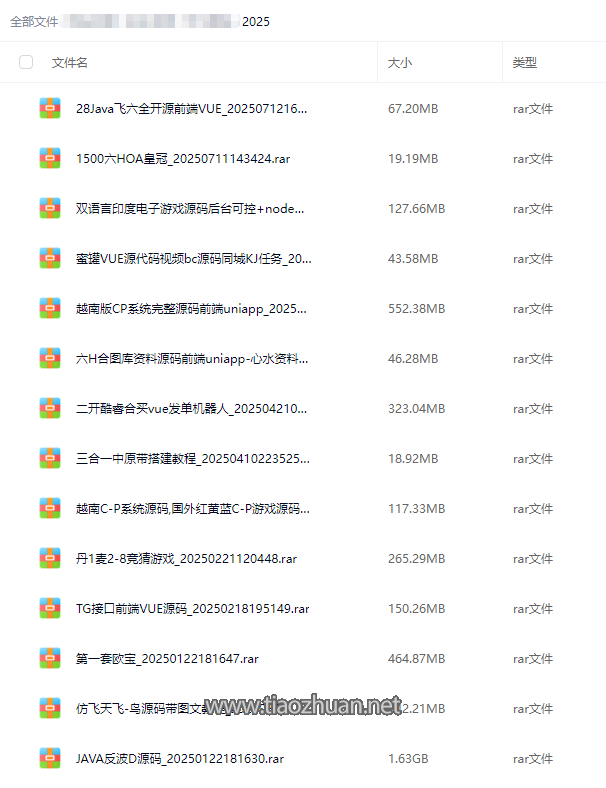Sort by the 大小 column header
Screen dimensions: 606x788
400,63
